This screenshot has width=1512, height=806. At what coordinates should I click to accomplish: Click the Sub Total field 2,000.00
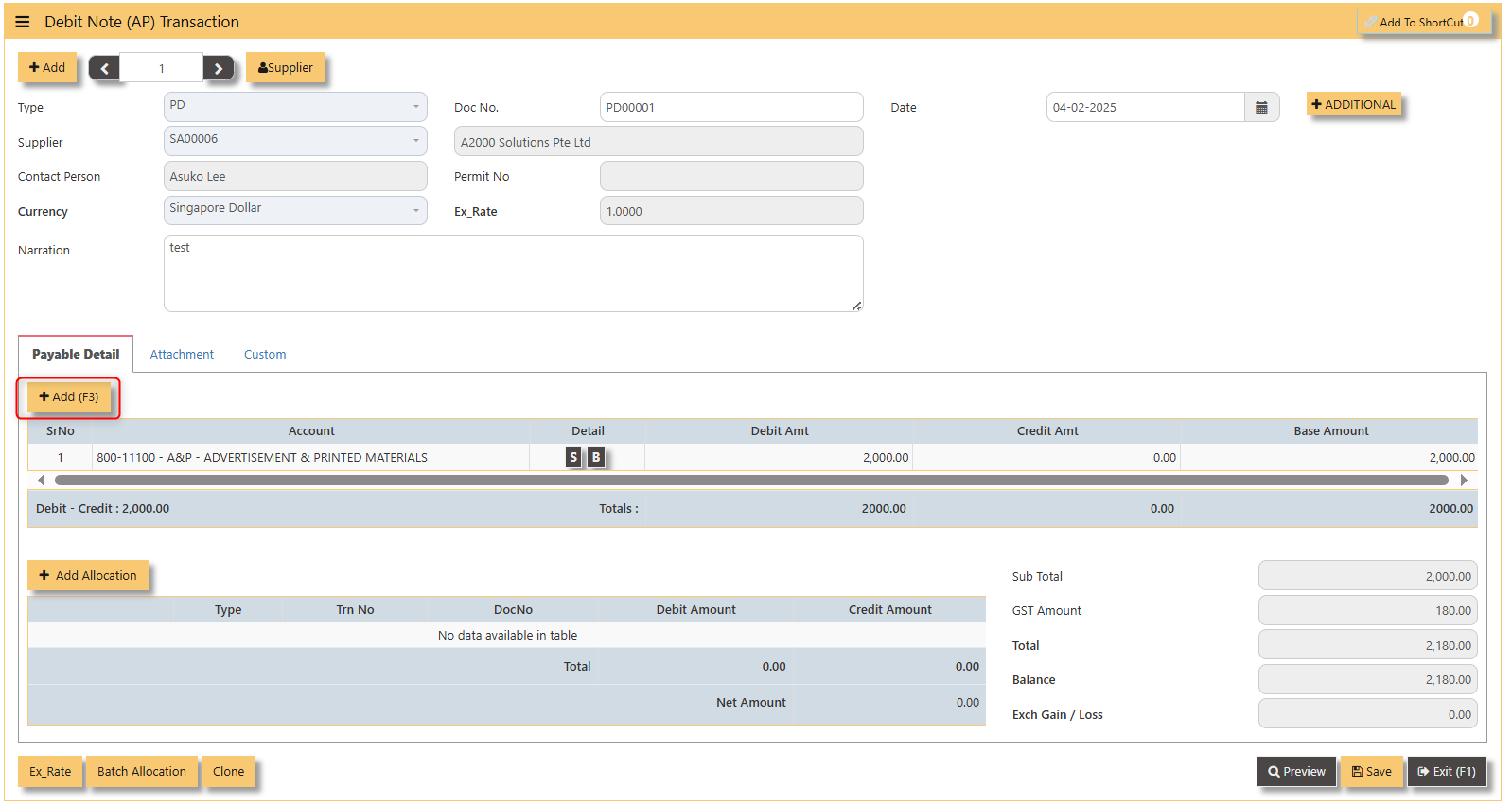pos(1367,576)
